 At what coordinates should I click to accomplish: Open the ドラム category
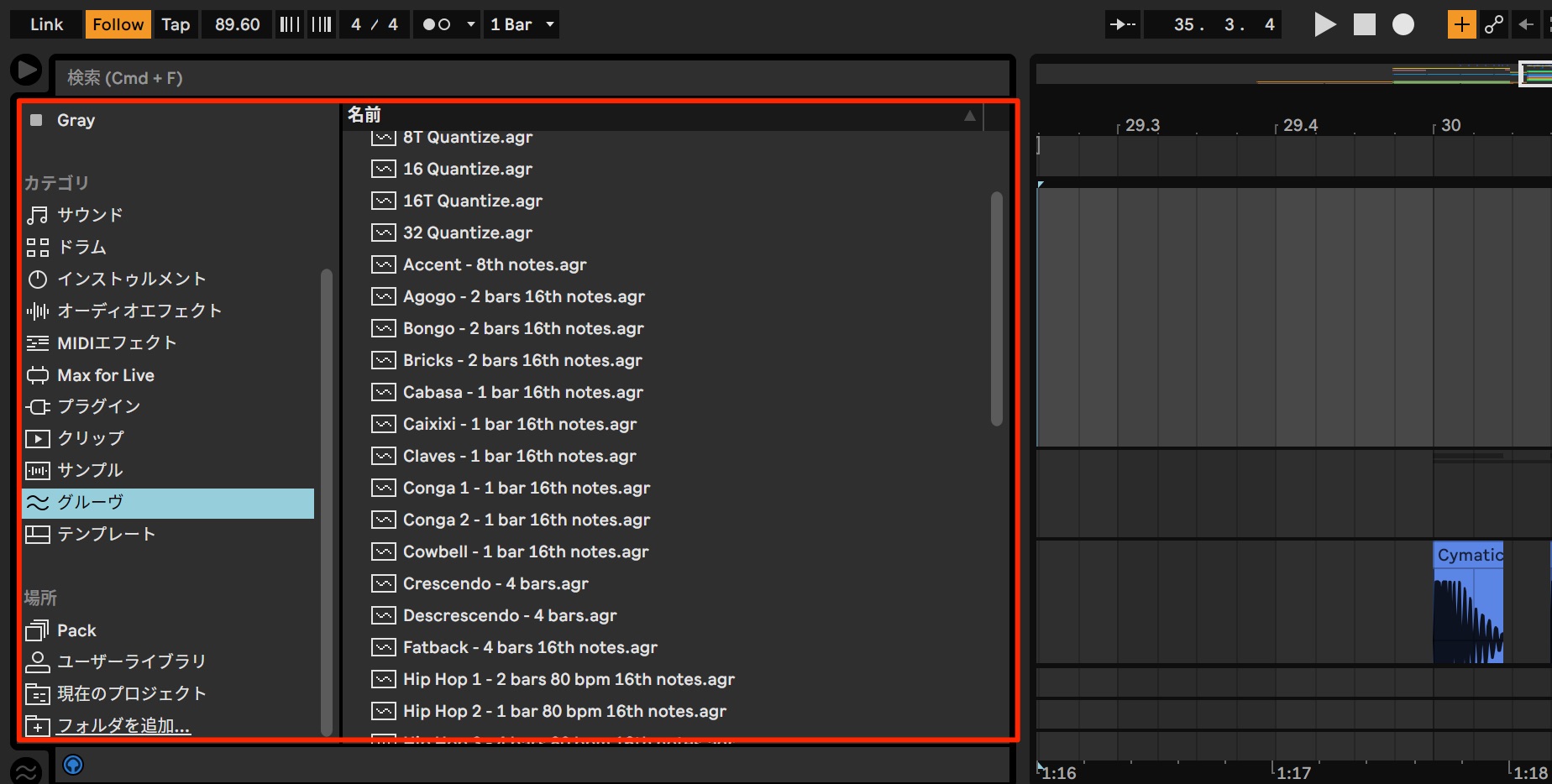coord(82,247)
